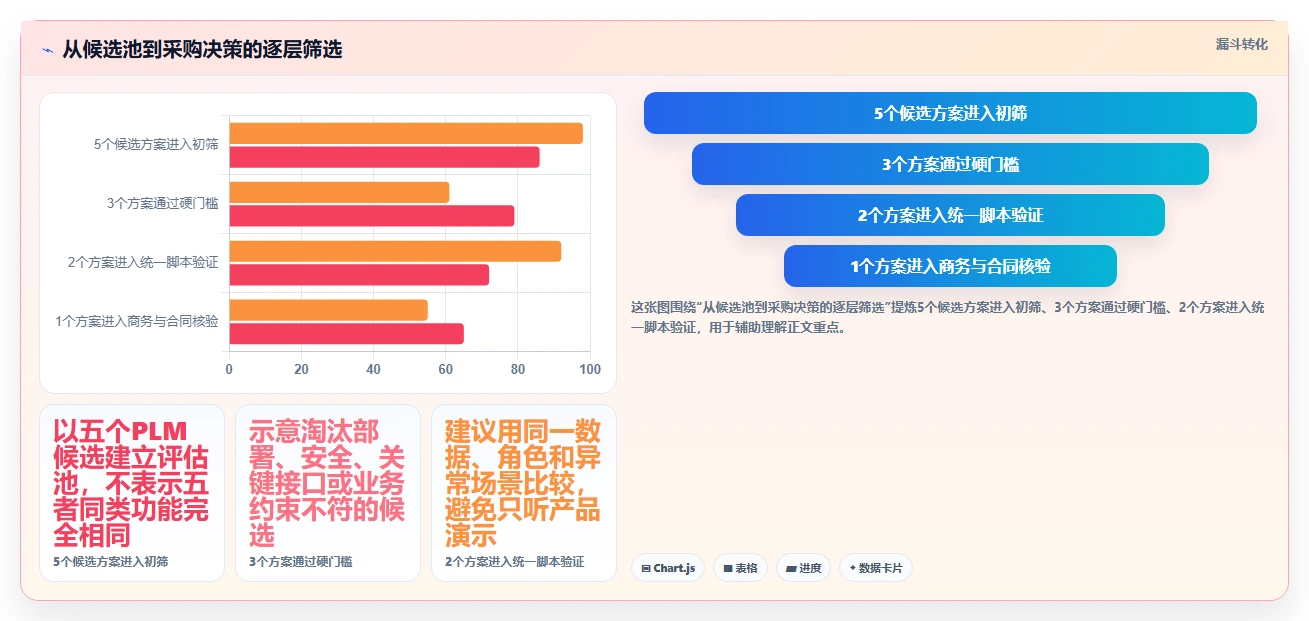Select the 数据卡片 tag chip
This screenshot has height=621, width=1309.
(x=876, y=568)
